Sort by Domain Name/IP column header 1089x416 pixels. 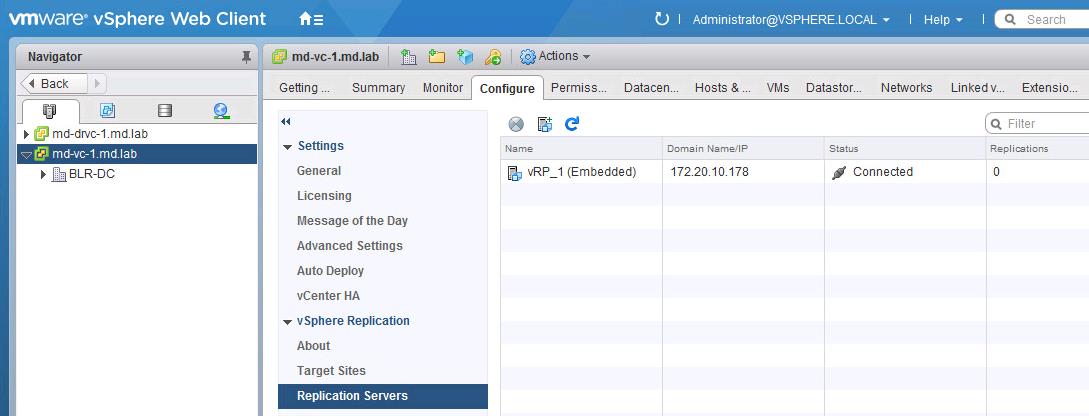743,149
